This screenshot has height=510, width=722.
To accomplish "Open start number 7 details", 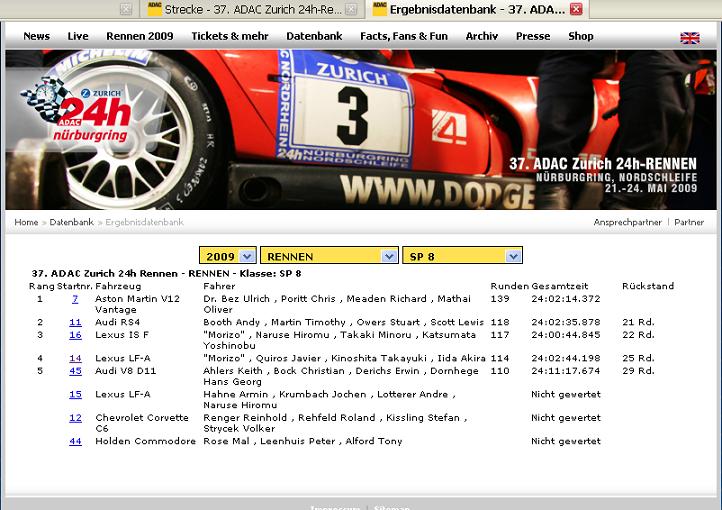I will pyautogui.click(x=75, y=299).
